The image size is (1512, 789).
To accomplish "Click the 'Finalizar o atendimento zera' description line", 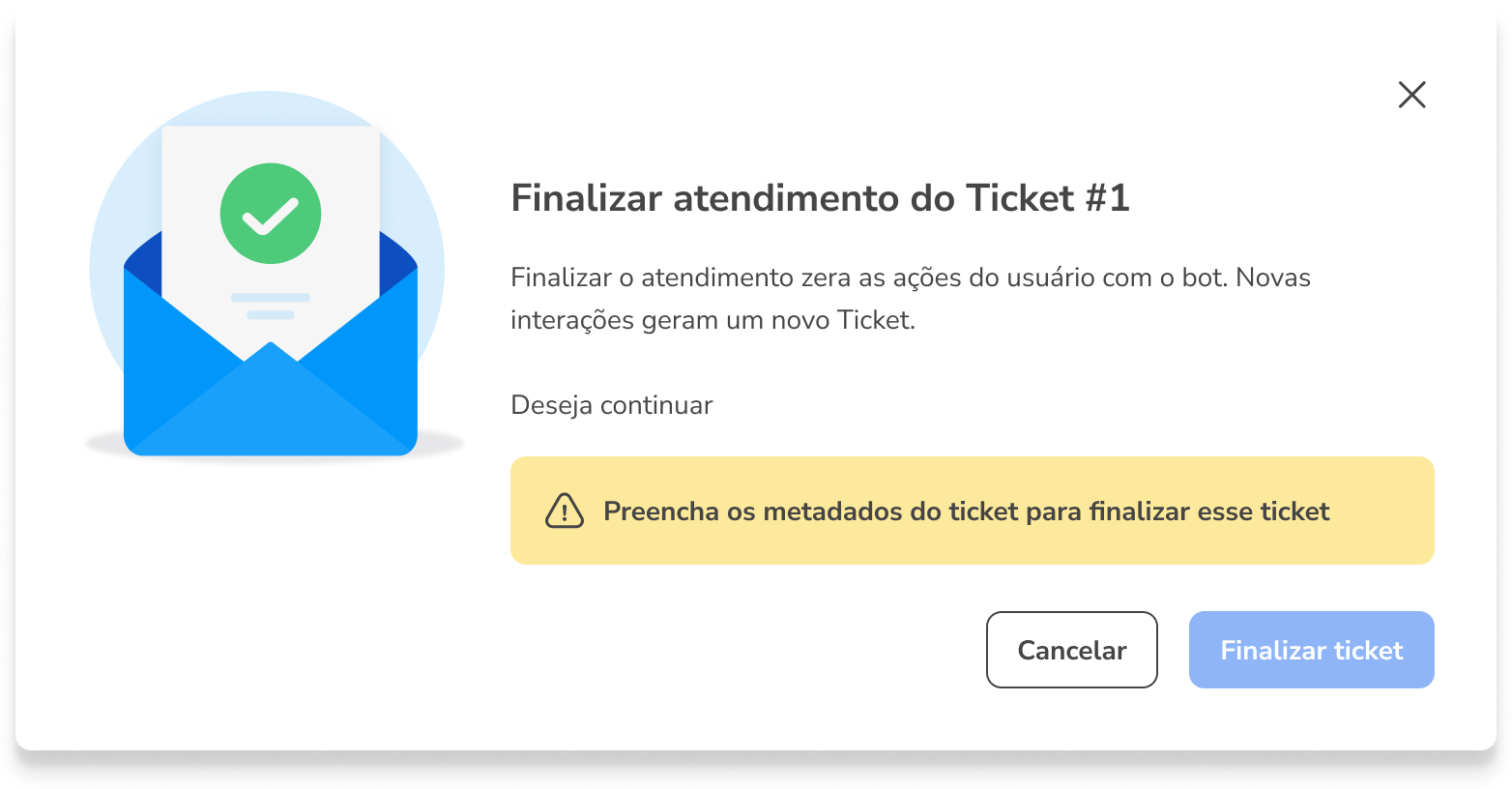I will (911, 278).
